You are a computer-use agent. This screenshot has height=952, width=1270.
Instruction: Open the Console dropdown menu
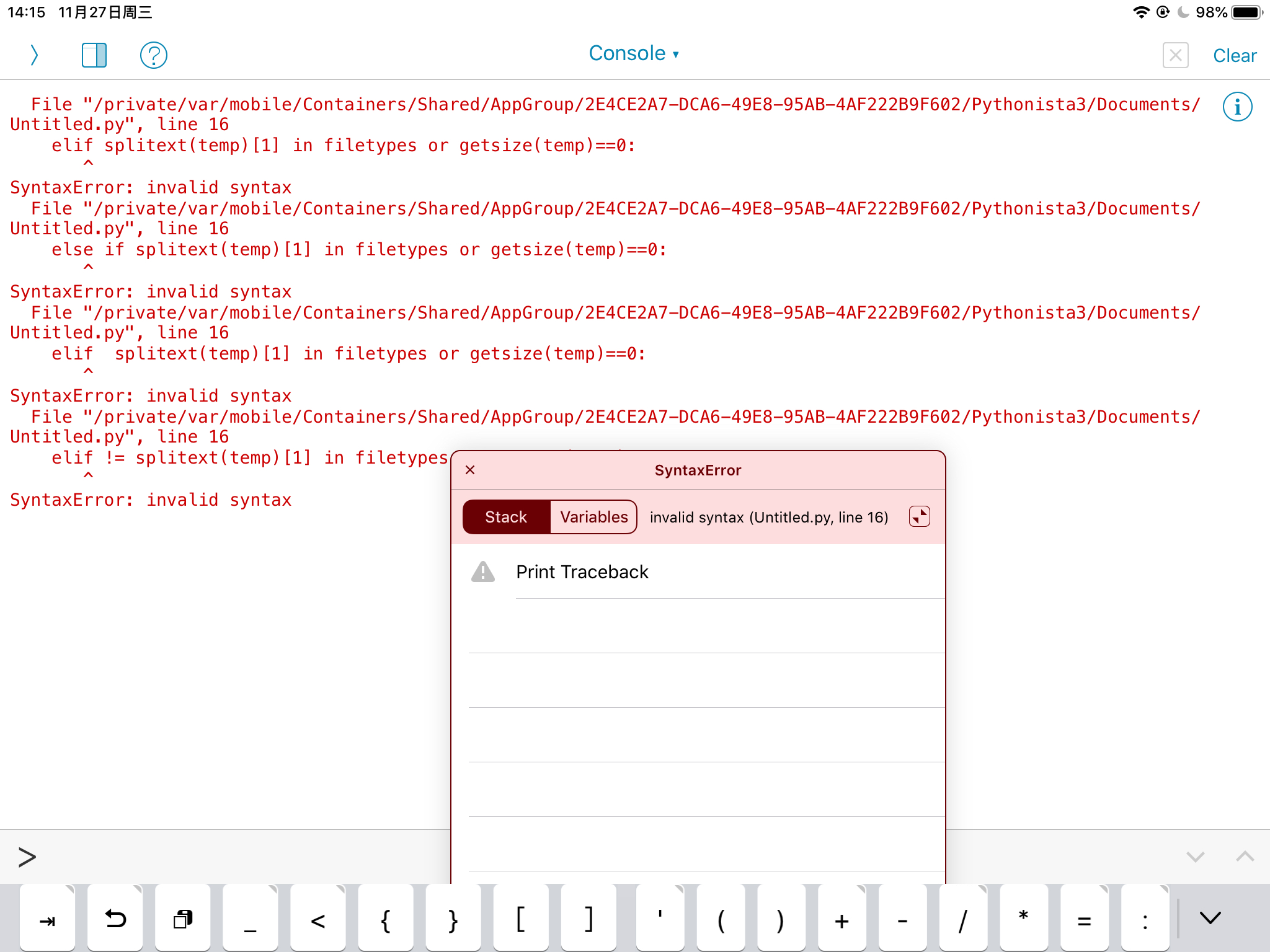tap(634, 53)
